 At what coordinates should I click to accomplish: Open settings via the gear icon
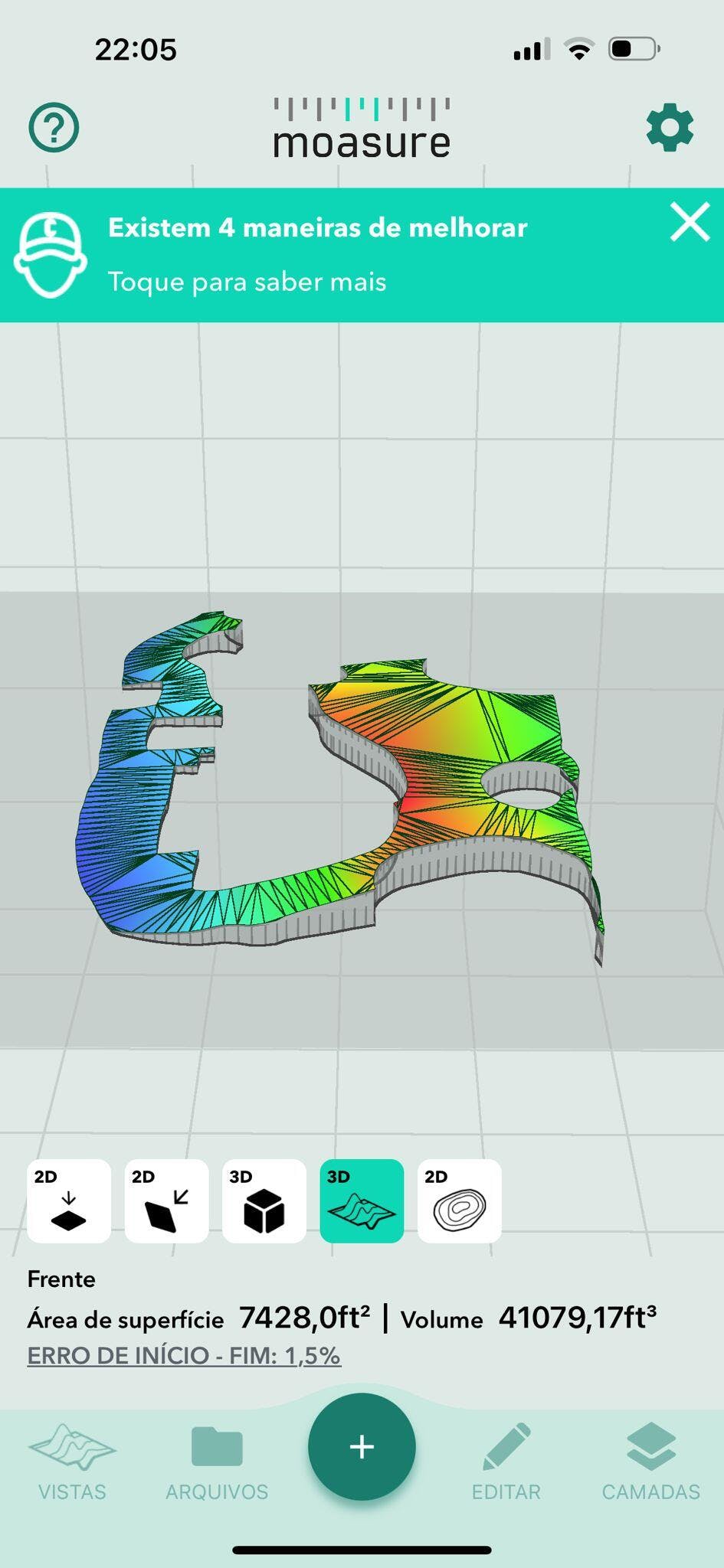click(670, 128)
